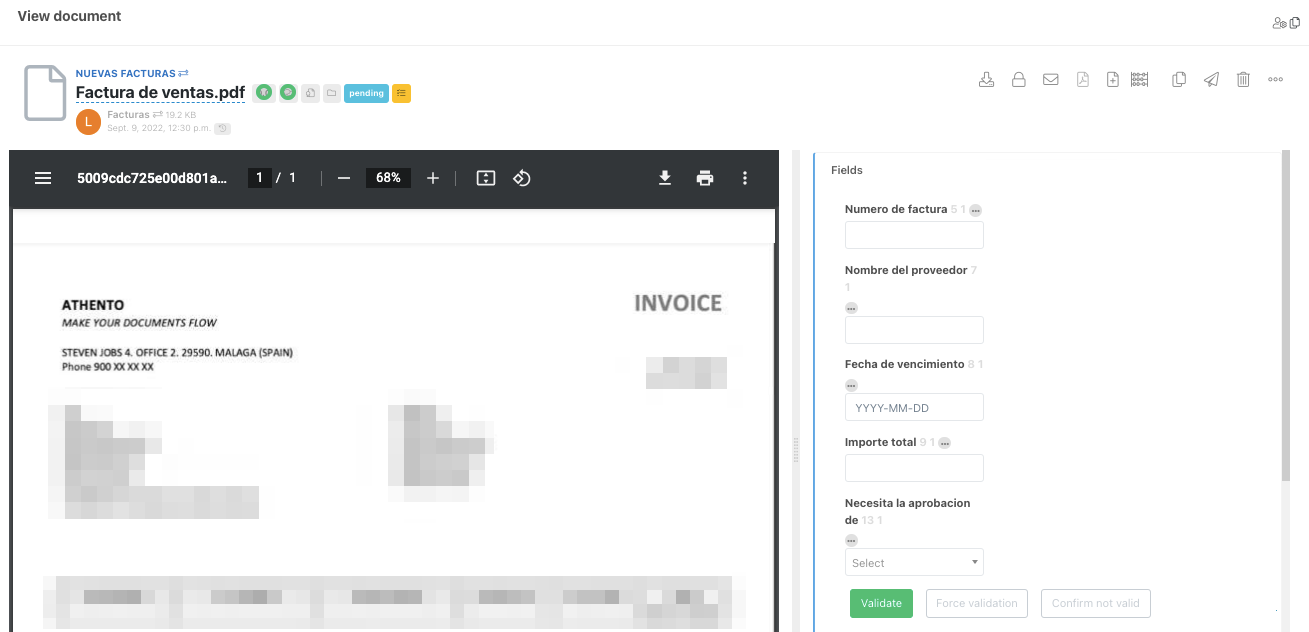Download document using tray arrow icon

(x=986, y=80)
